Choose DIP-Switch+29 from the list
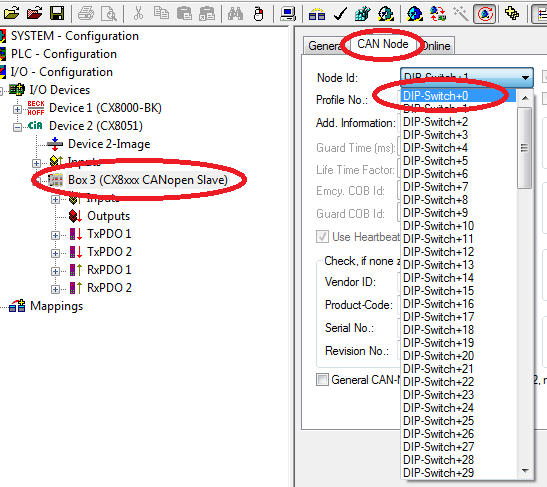Viewport: 547px width, 487px height. (x=458, y=473)
